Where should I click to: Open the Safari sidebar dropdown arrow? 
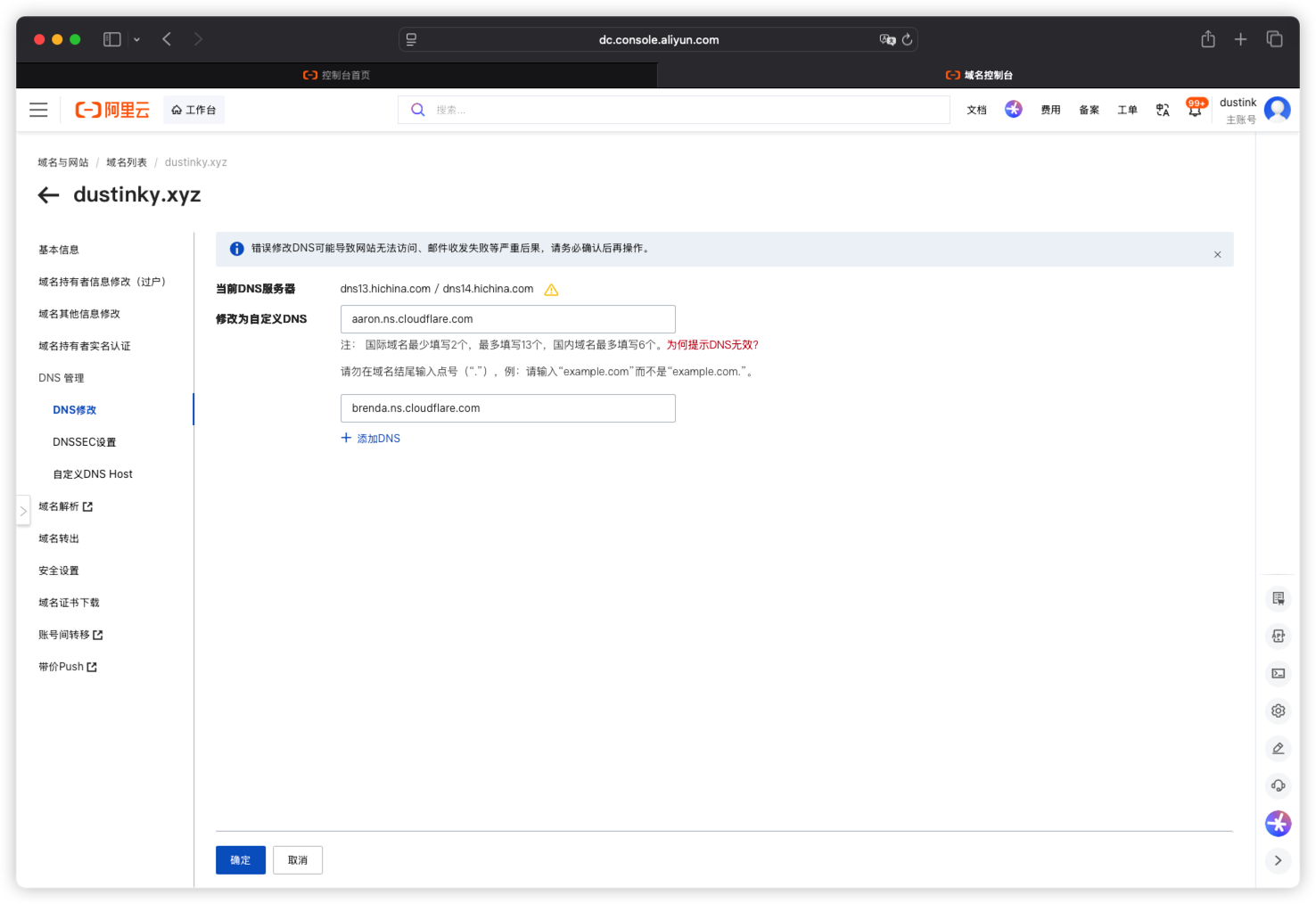pos(136,39)
